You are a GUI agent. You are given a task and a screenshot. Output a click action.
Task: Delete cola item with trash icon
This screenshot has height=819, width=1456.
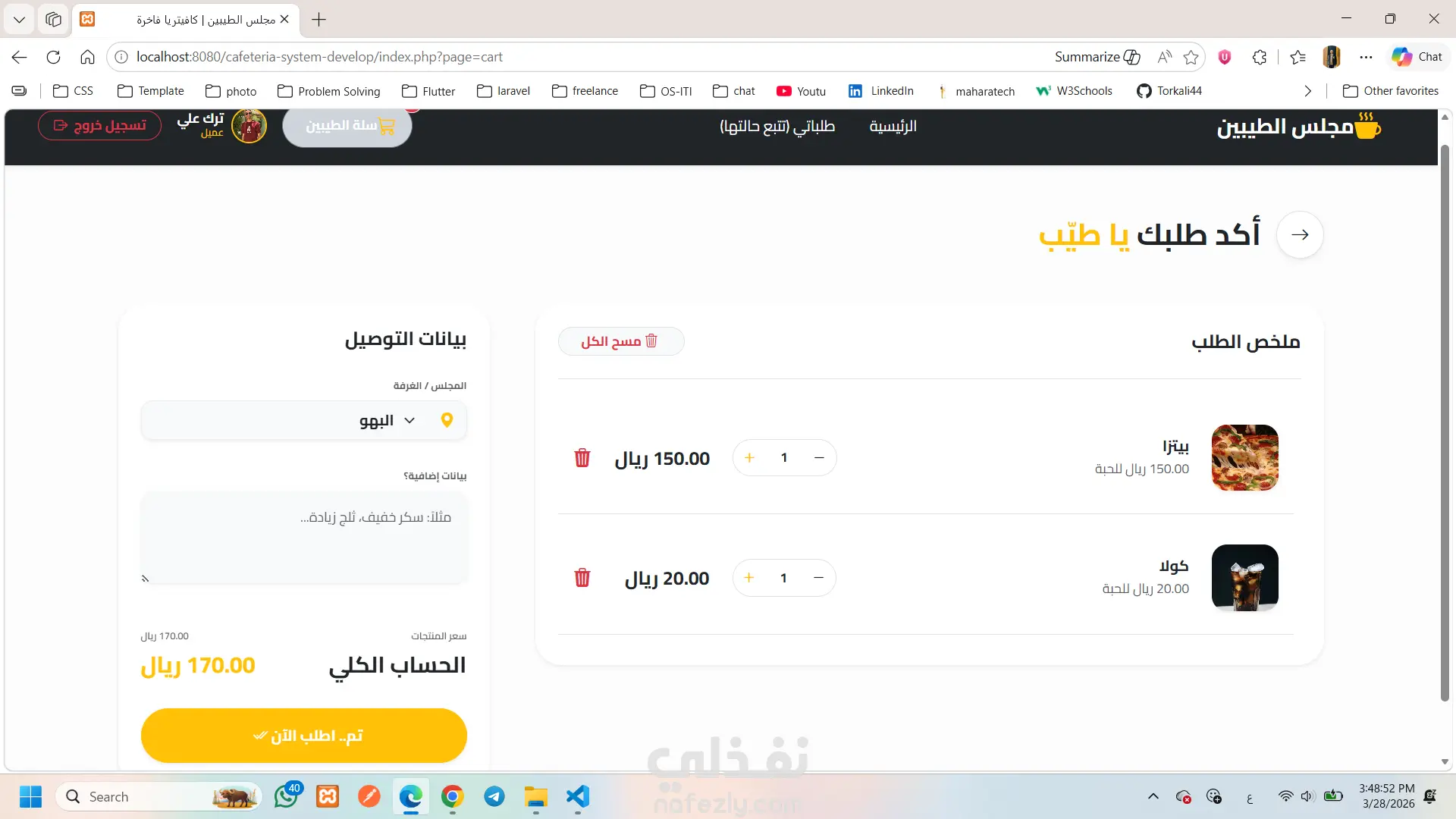pos(582,578)
